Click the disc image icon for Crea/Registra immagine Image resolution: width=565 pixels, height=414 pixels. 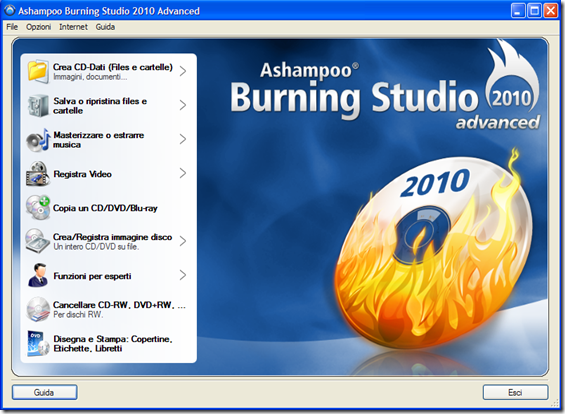(37, 241)
